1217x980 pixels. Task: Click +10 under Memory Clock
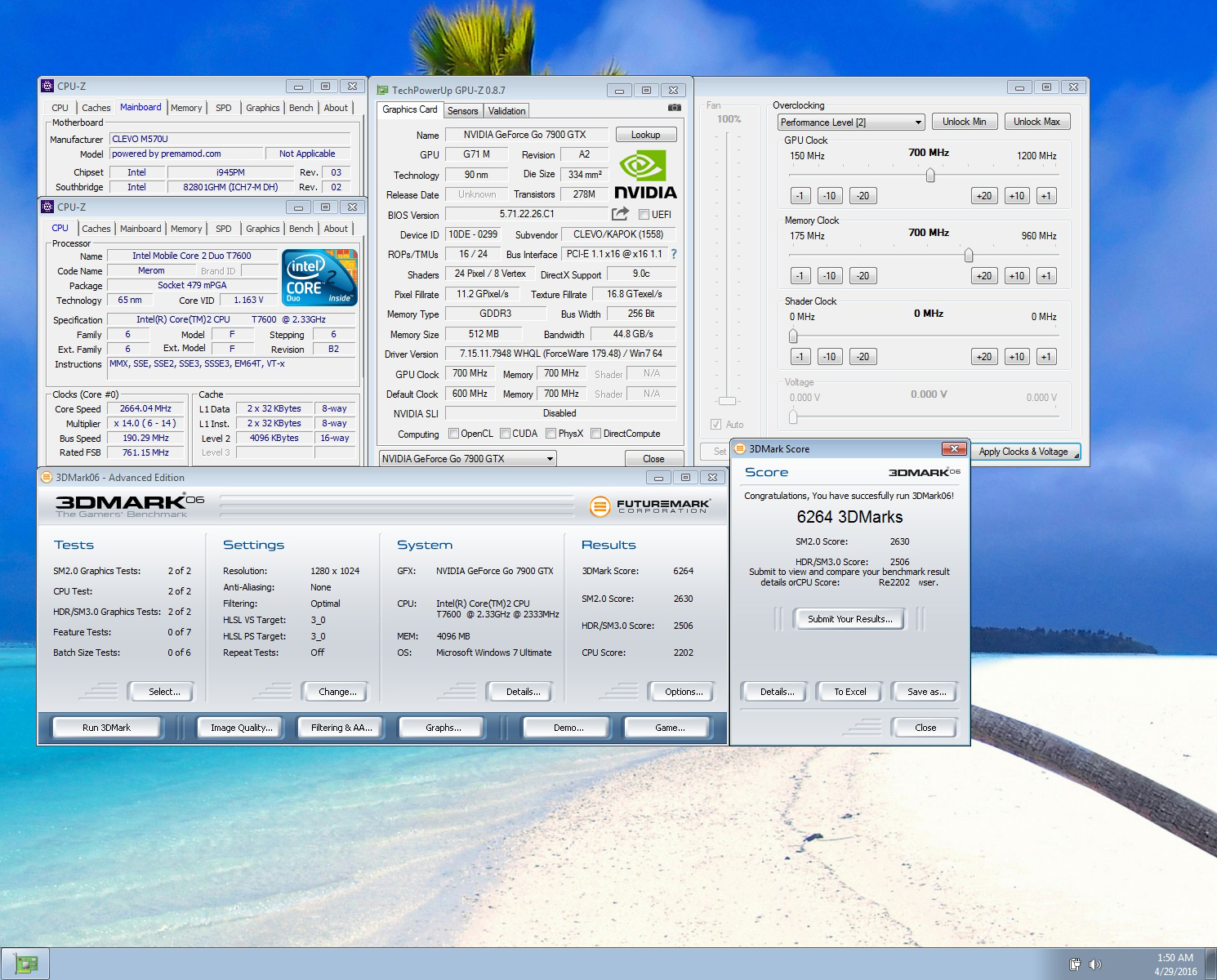[1017, 276]
